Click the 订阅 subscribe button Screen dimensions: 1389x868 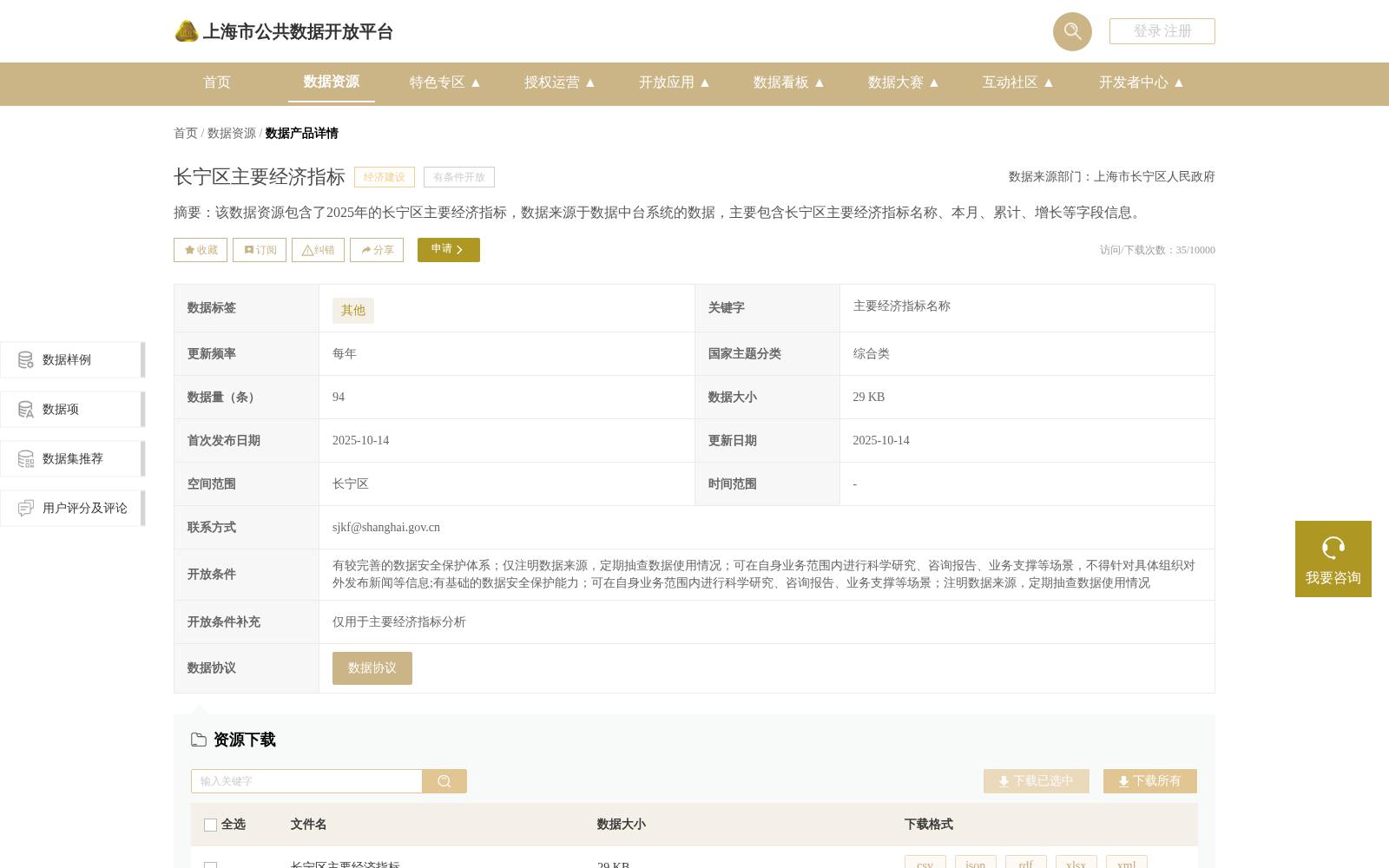point(260,250)
